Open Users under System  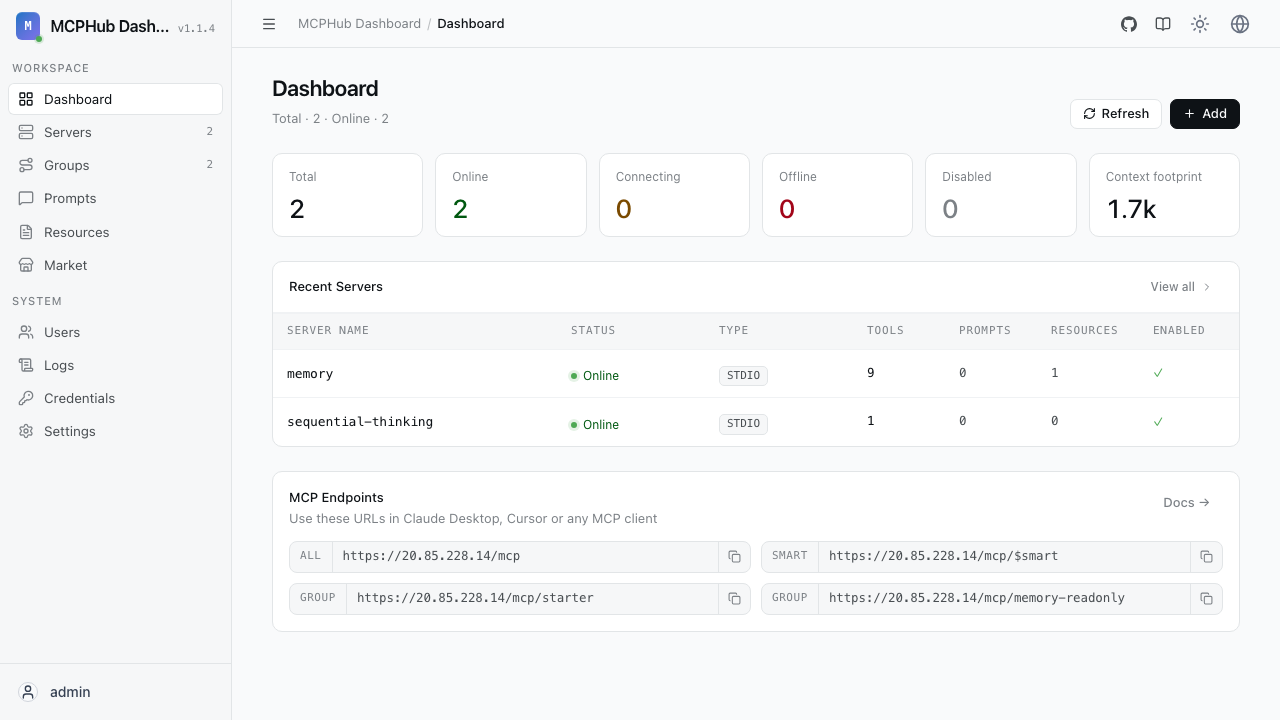[x=115, y=332]
